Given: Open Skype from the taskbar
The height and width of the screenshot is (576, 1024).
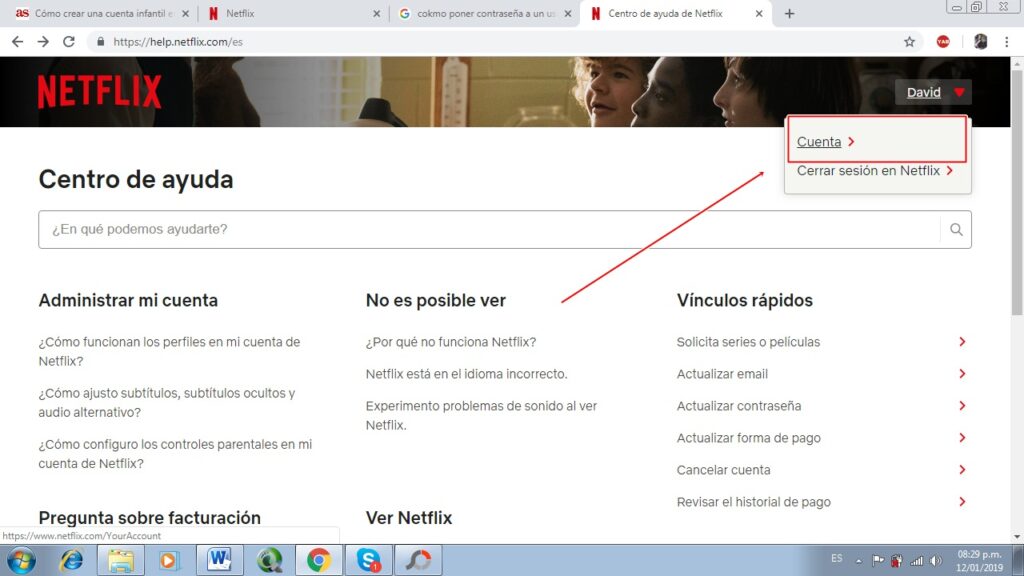Looking at the screenshot, I should 369,560.
